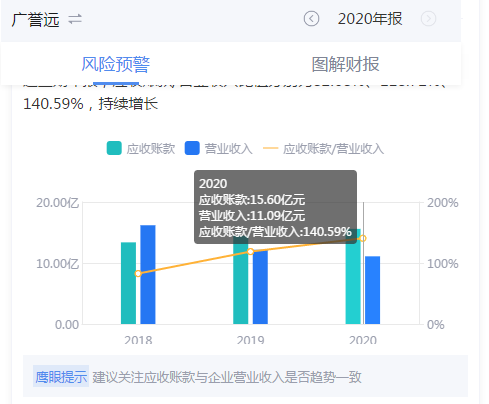Click the 2018 营业收入 blue bar
Screen dimensions: 489x404
148,274
